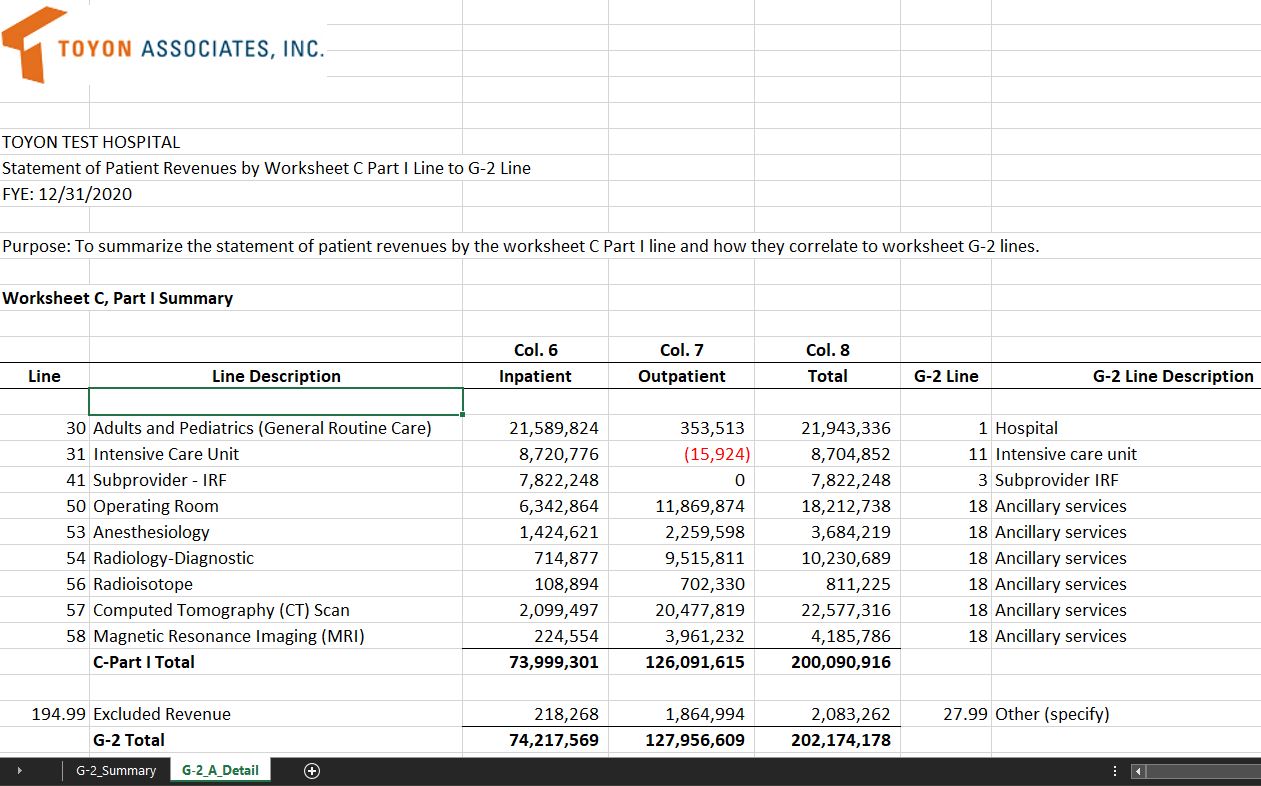Select the G-2_A_Detail sheet tab
The width and height of the screenshot is (1261, 786).
[x=220, y=770]
